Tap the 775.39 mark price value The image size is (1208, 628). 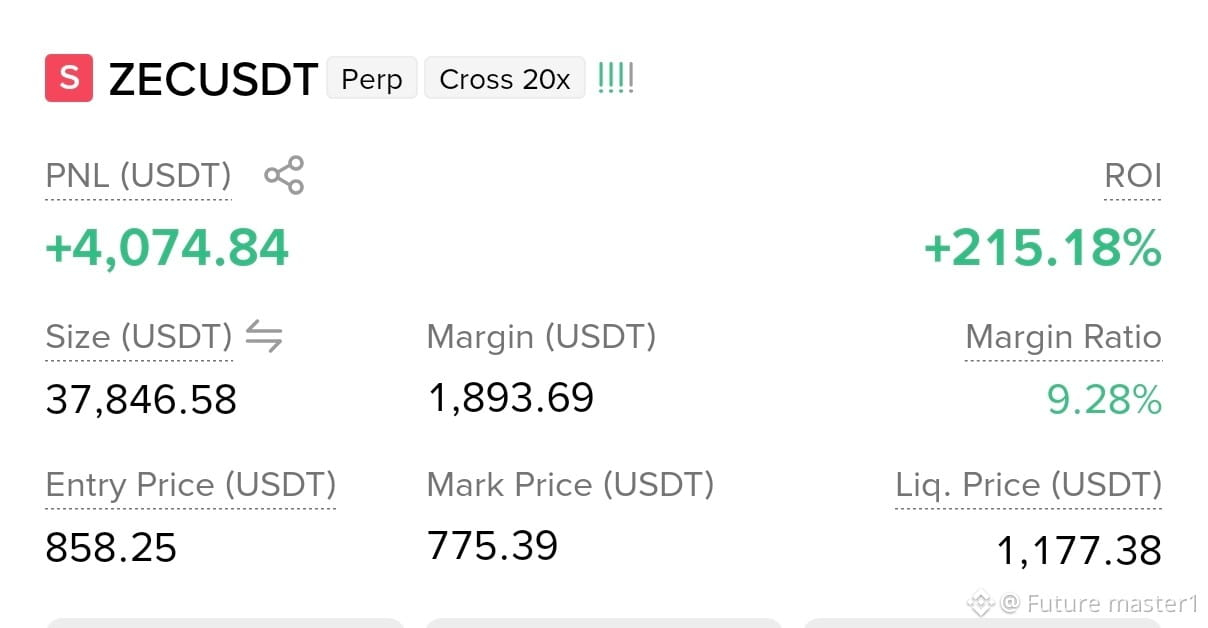point(492,545)
